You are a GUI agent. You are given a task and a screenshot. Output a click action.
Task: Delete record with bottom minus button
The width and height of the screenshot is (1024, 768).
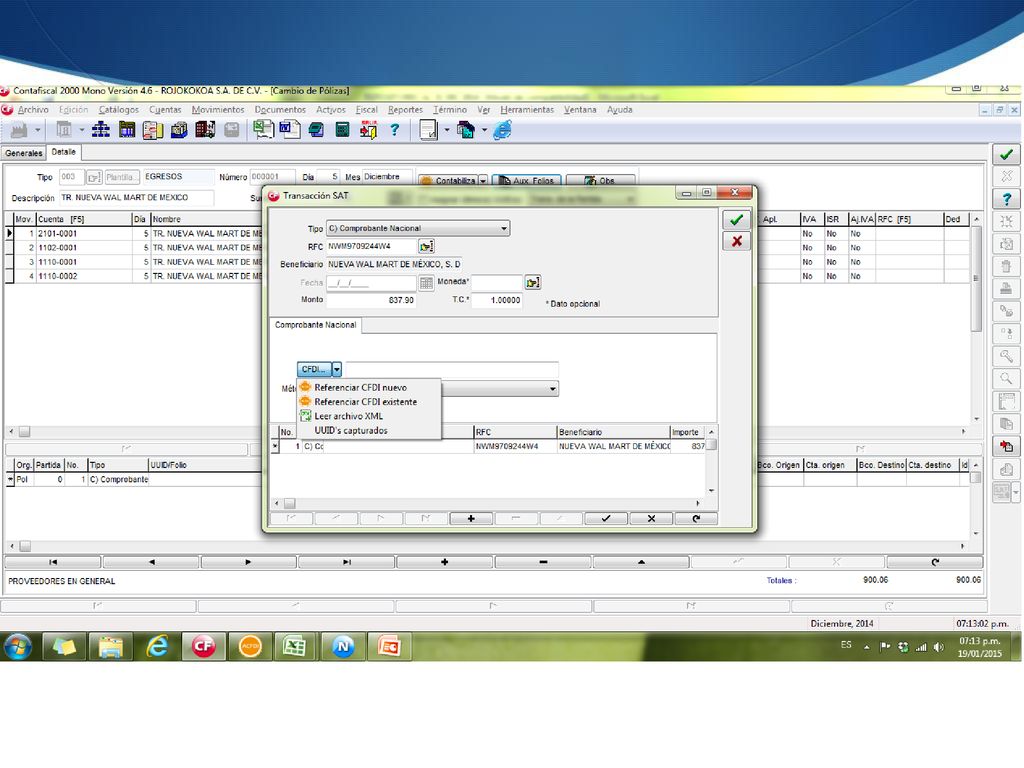pos(543,562)
